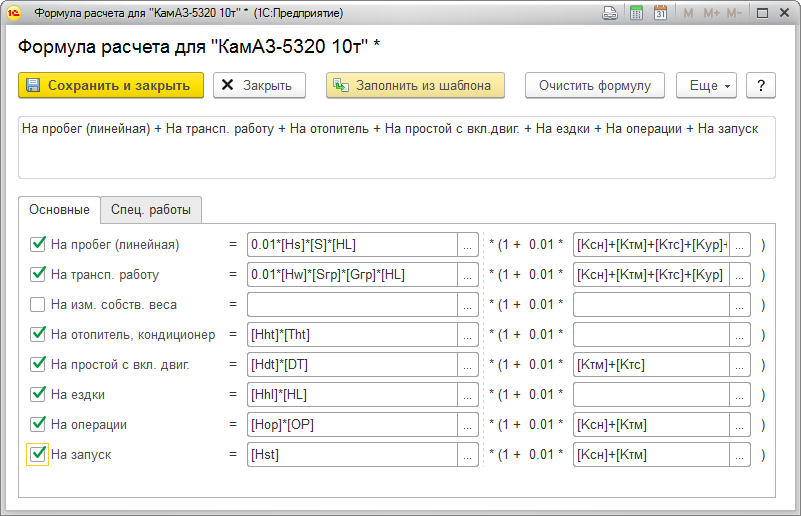
Task: Switch to the Основные tab
Action: click(x=59, y=209)
